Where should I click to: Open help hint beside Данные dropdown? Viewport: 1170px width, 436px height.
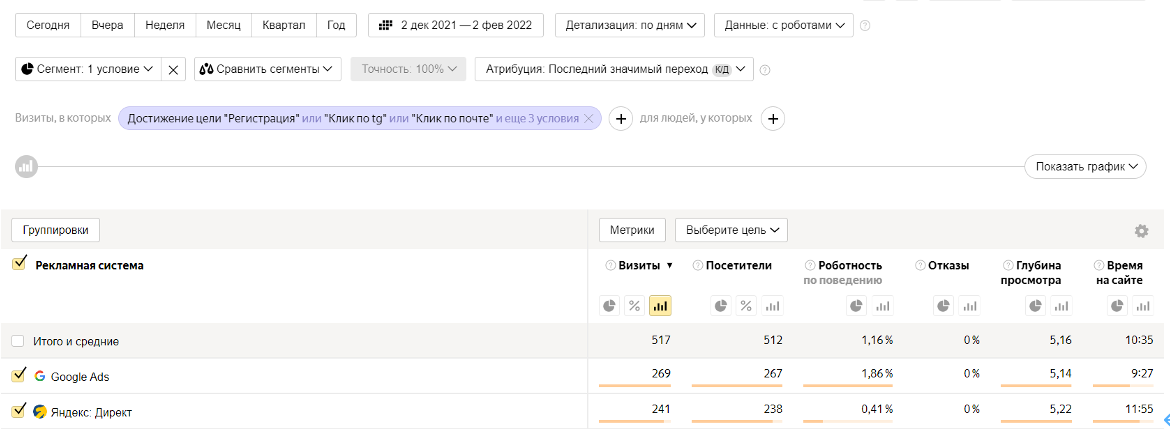pos(865,25)
